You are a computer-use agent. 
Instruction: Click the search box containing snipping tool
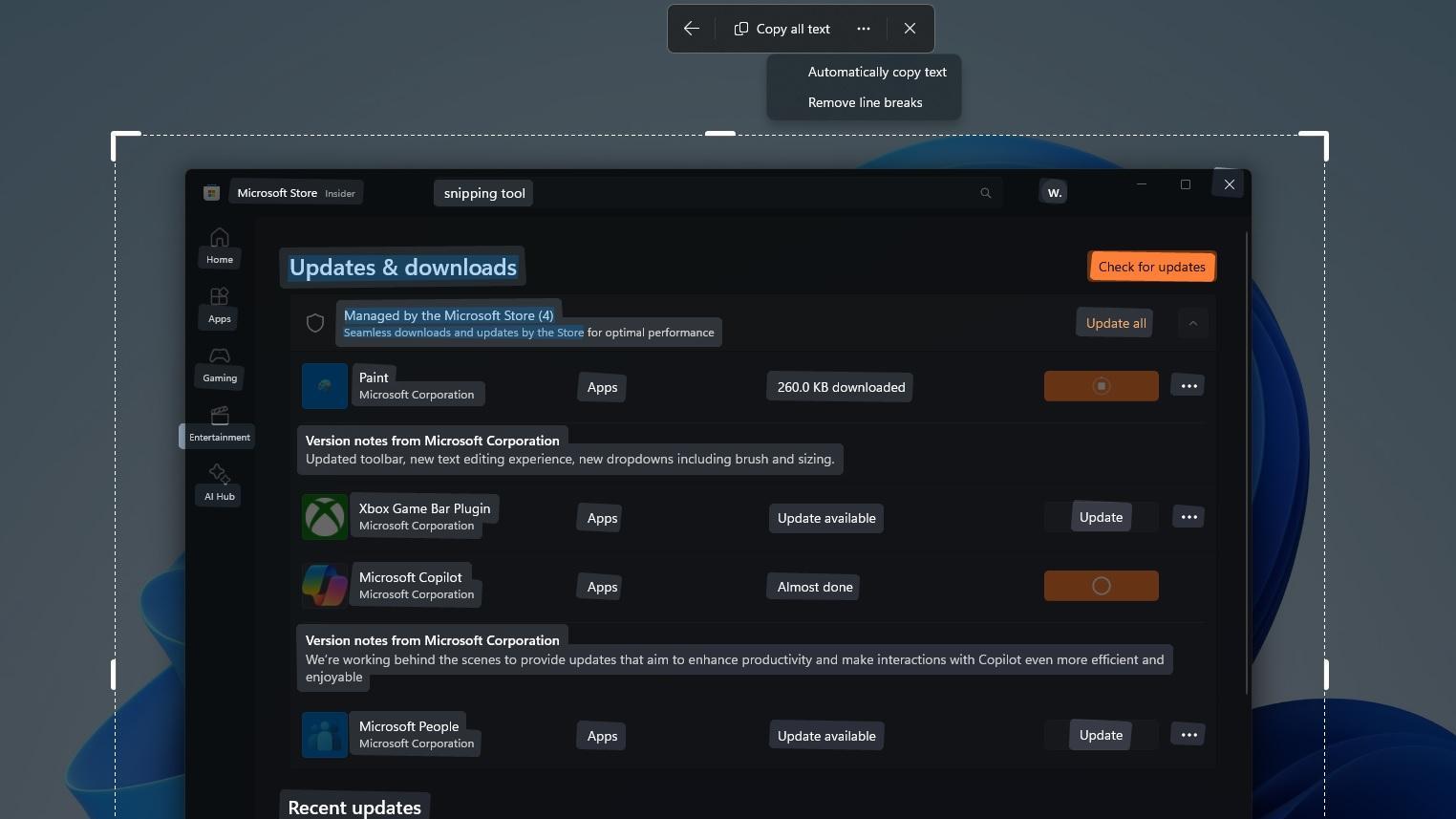point(718,193)
